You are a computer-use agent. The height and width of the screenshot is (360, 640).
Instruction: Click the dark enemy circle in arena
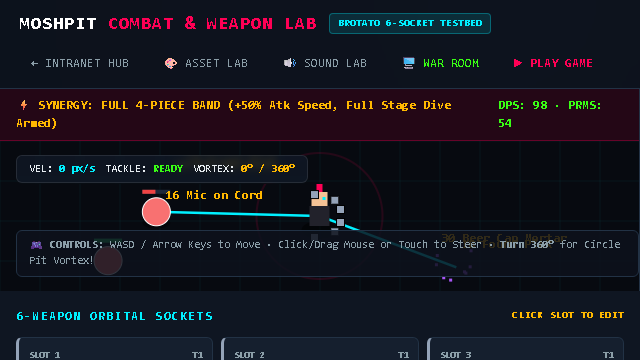click(x=108, y=260)
